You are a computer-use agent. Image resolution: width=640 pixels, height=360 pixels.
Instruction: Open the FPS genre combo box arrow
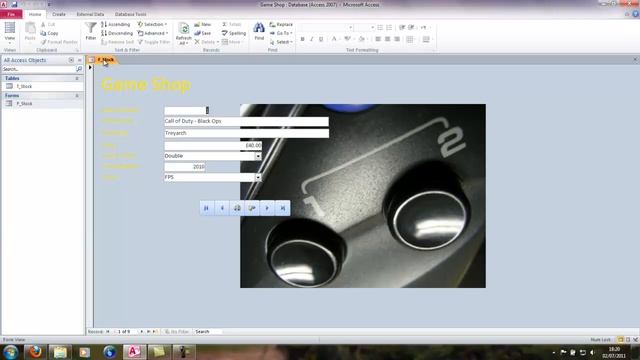pyautogui.click(x=258, y=177)
